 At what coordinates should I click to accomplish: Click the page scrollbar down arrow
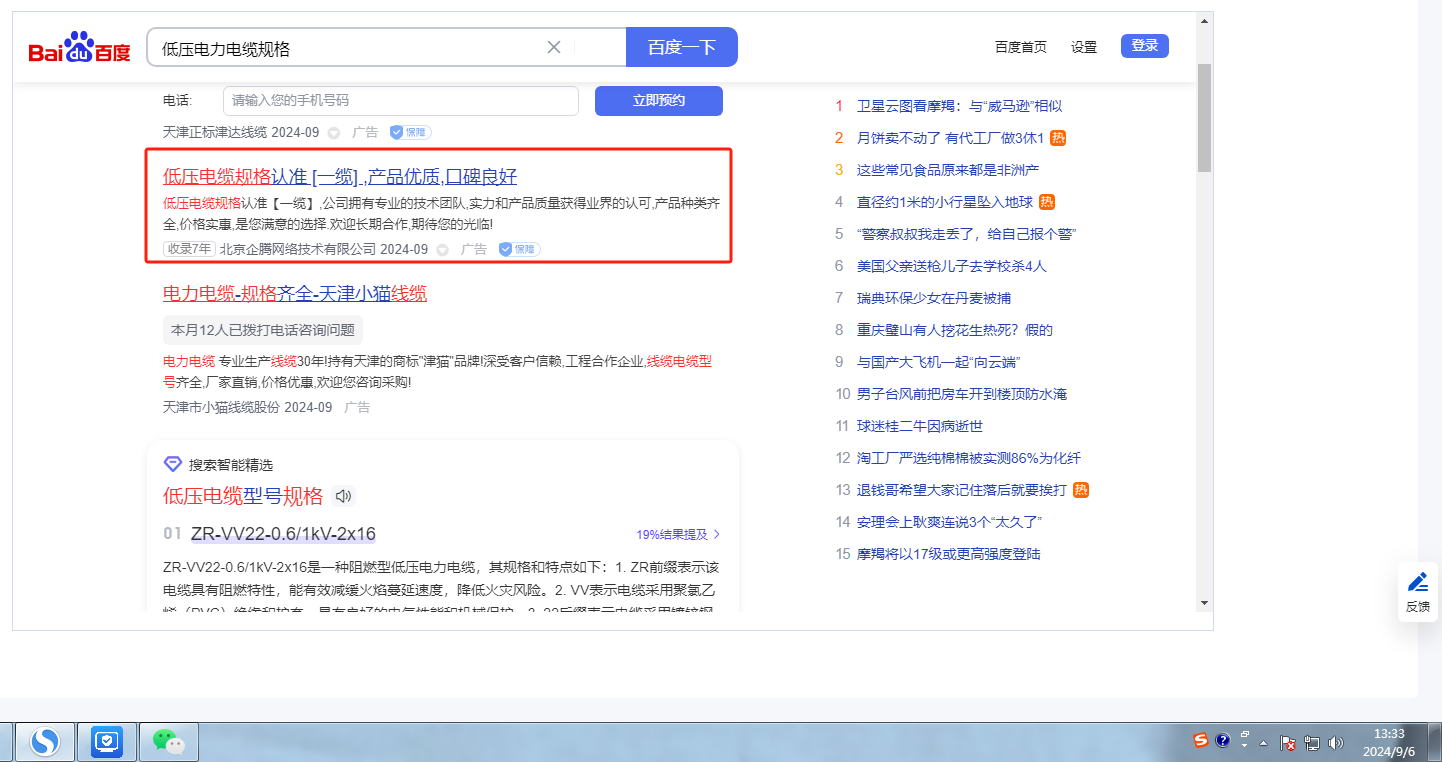point(1204,603)
